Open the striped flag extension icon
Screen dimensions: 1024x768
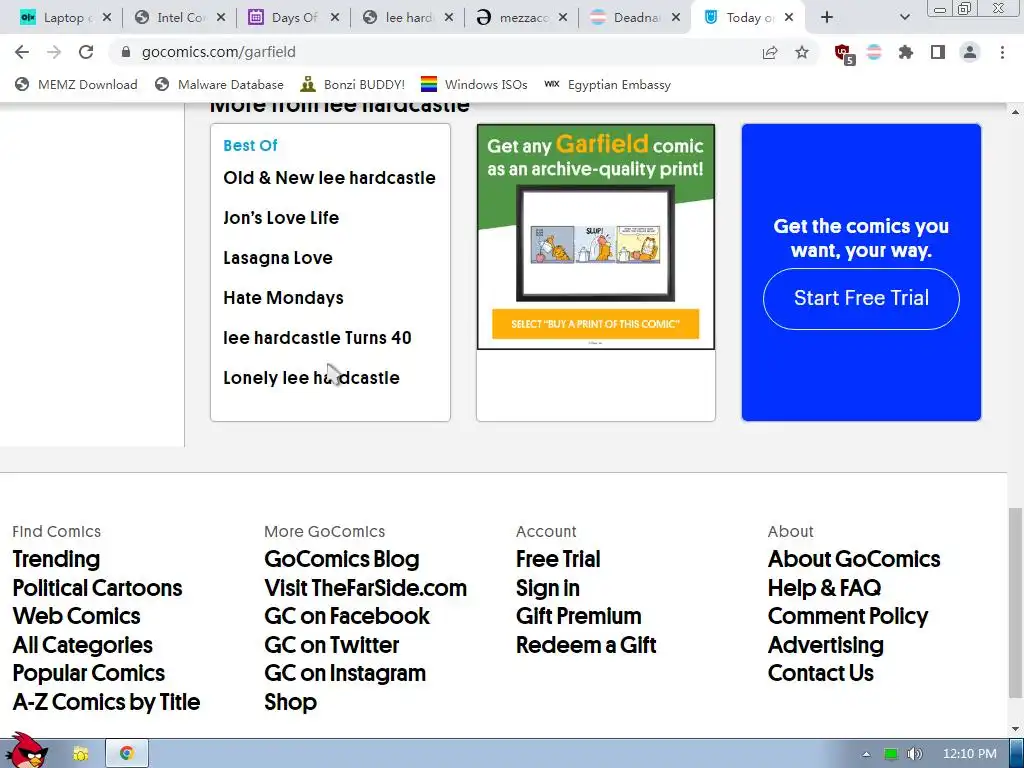tap(874, 52)
